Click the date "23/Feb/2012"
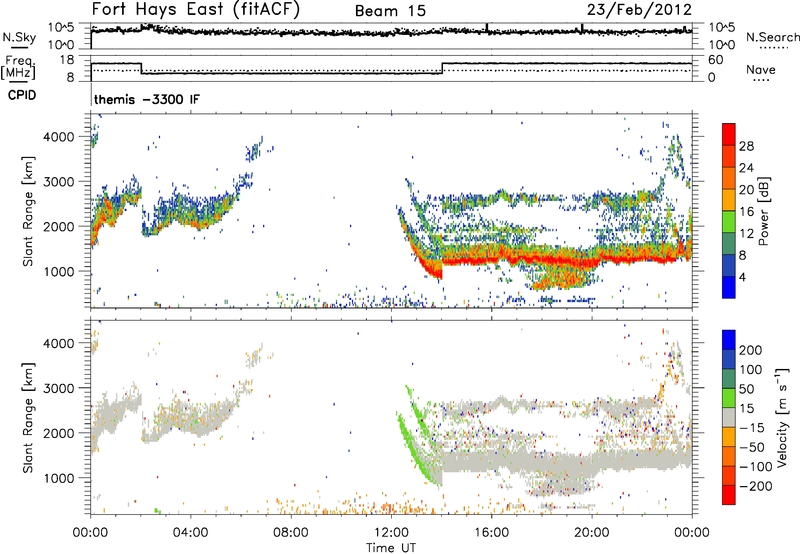Image resolution: width=800 pixels, height=554 pixels. click(639, 10)
